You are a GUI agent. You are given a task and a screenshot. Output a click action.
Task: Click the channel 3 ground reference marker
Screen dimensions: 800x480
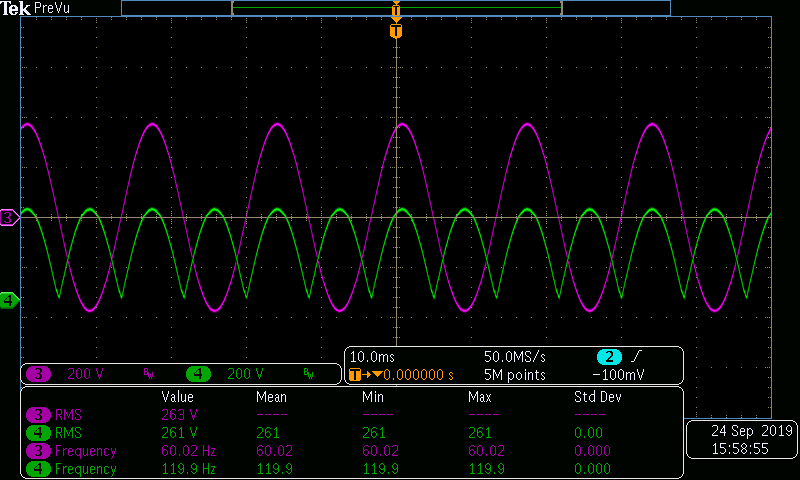9,217
